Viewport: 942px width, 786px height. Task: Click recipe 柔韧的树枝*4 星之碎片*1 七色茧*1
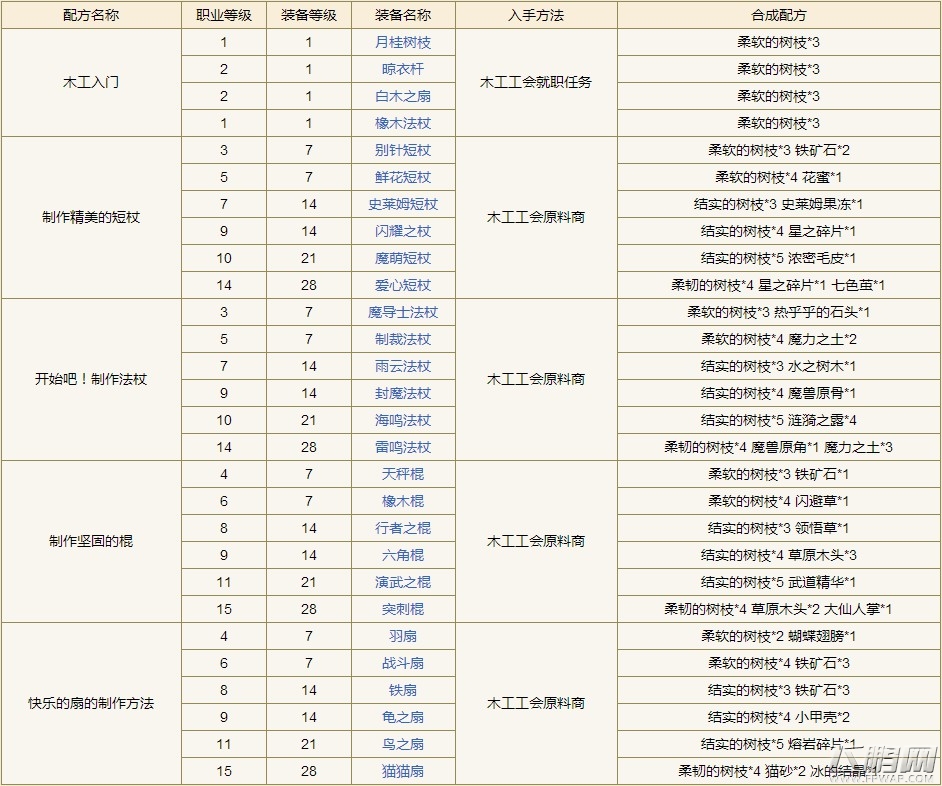coord(779,285)
